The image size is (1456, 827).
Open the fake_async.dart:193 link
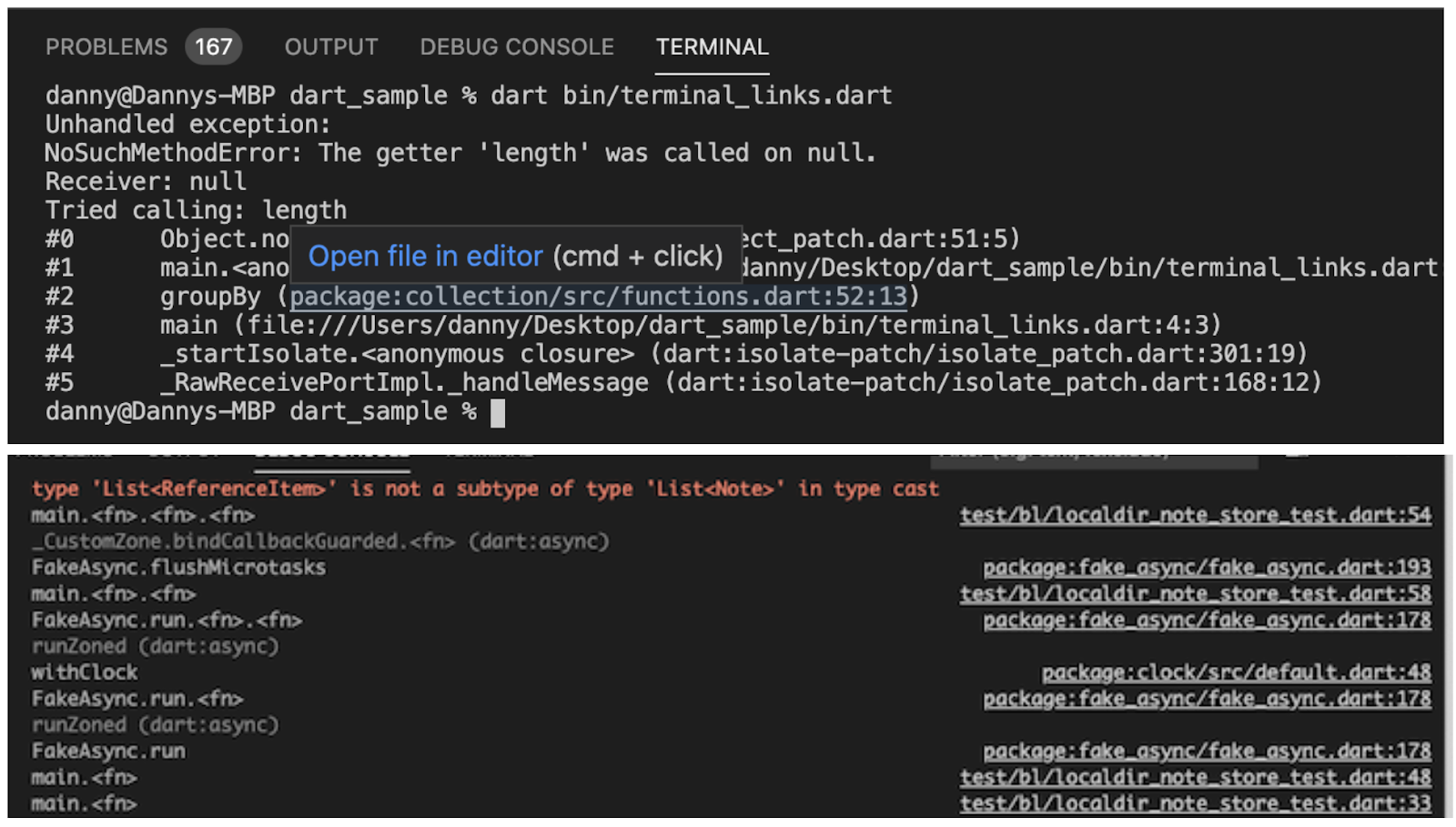(1207, 569)
